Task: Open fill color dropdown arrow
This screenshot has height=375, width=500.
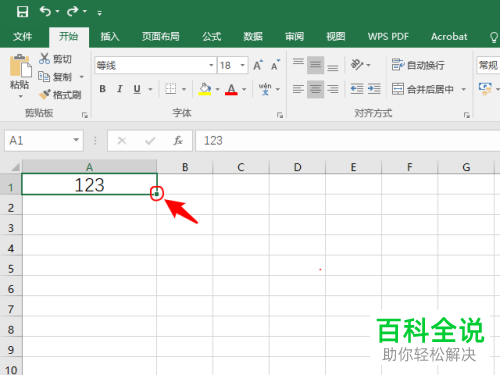Action: coord(218,89)
